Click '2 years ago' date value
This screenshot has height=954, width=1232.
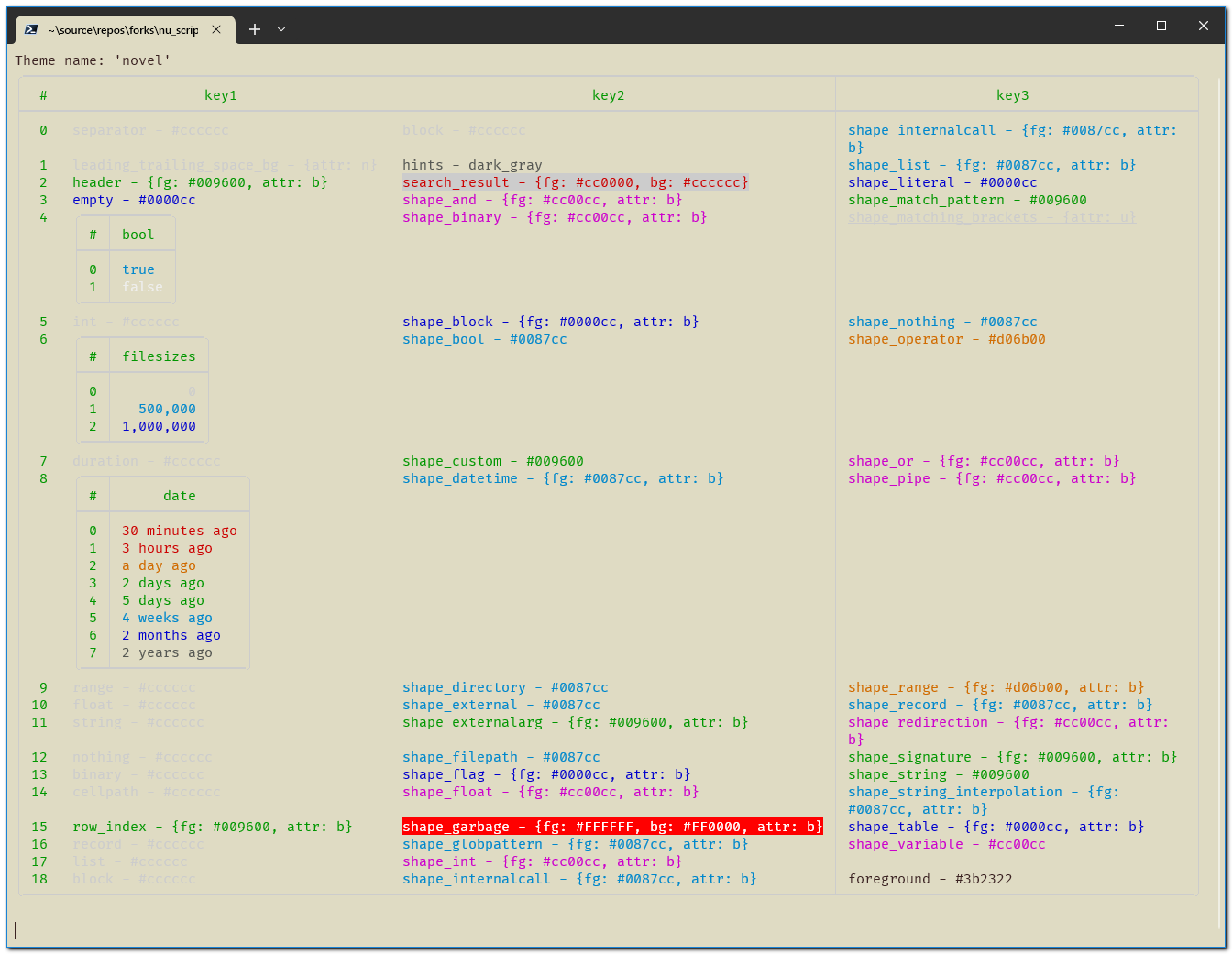point(167,652)
